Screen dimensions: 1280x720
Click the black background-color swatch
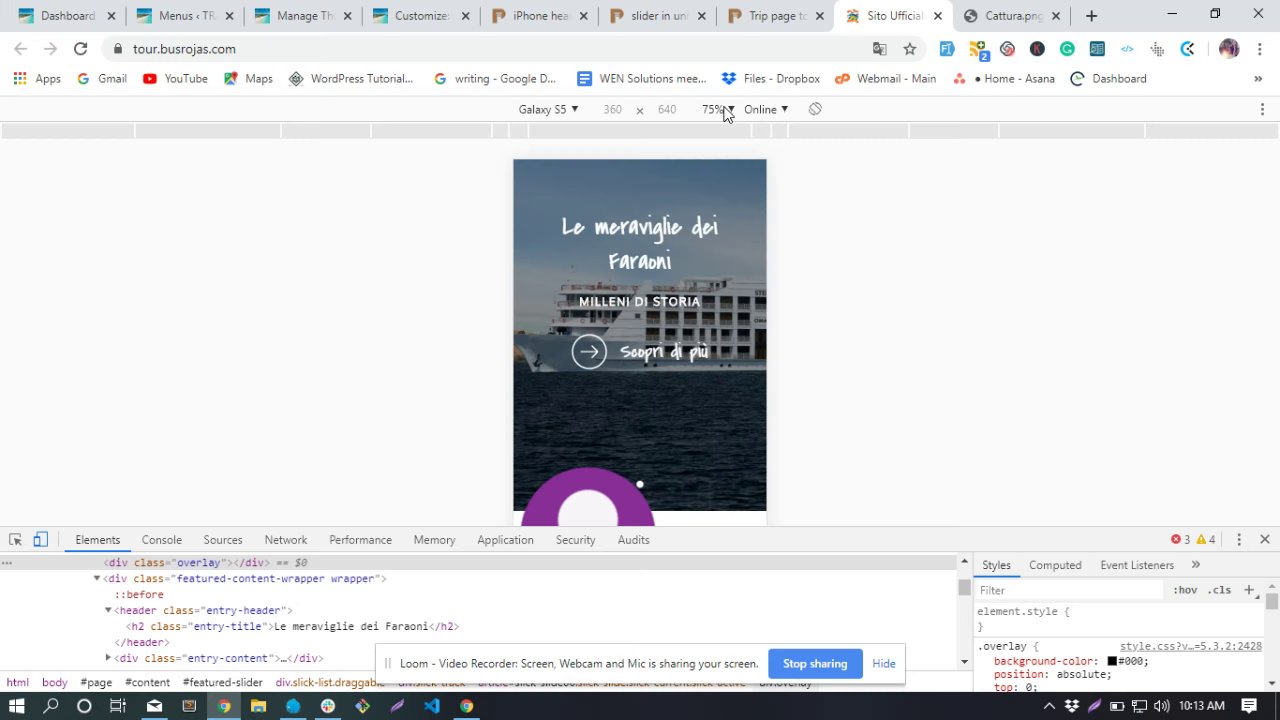point(1112,661)
